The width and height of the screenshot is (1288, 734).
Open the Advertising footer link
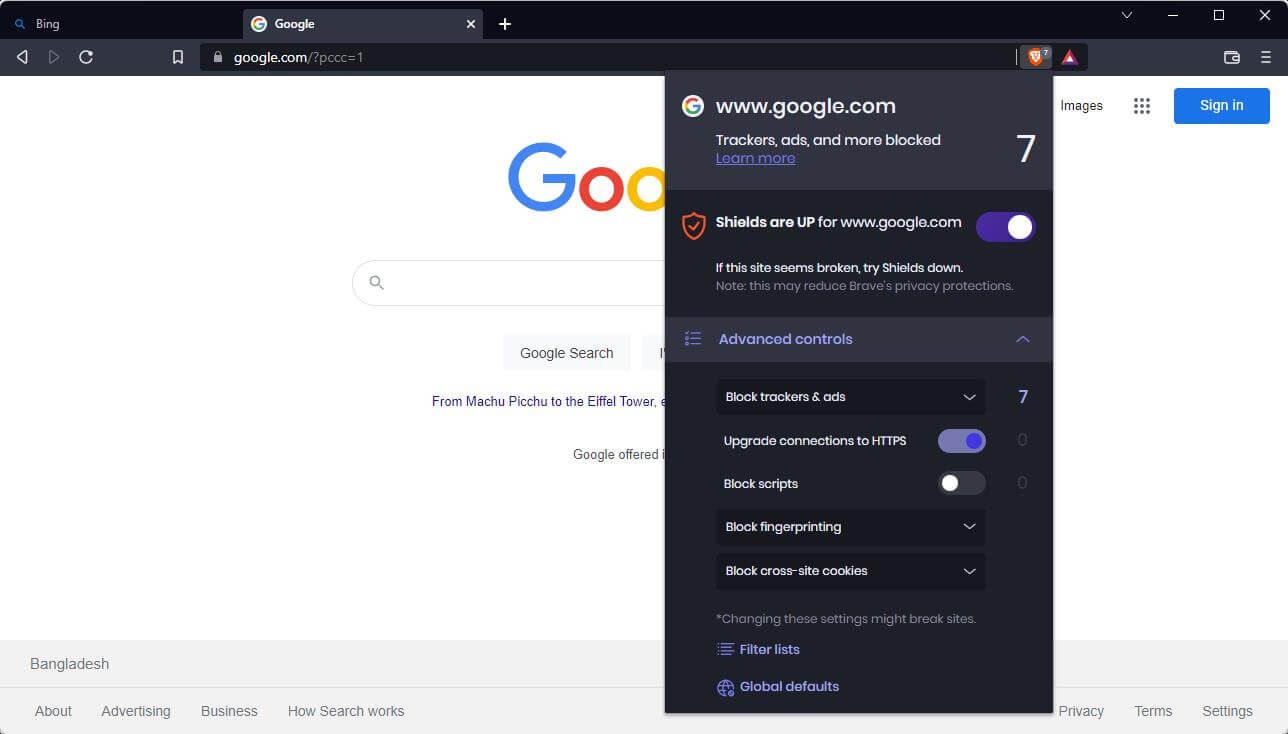(x=136, y=711)
